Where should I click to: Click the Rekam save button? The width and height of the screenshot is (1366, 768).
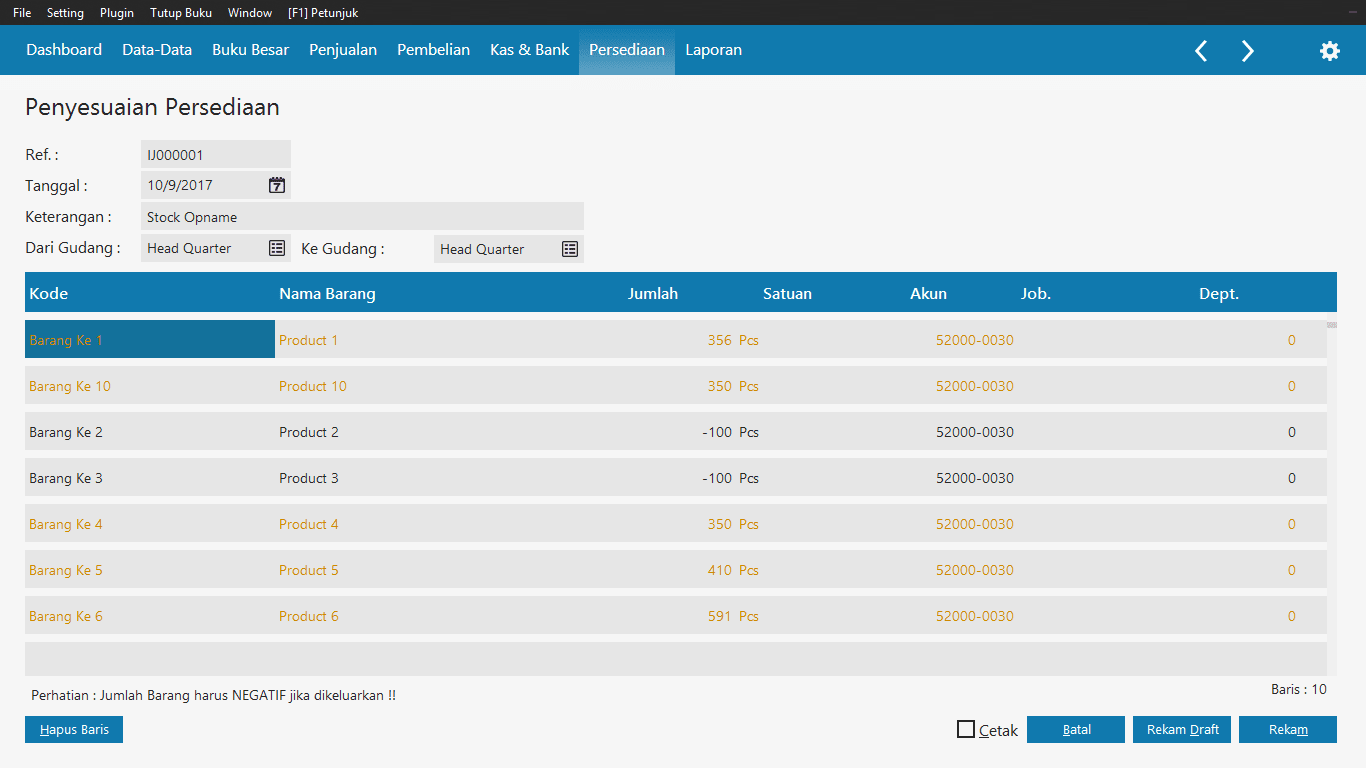1287,730
